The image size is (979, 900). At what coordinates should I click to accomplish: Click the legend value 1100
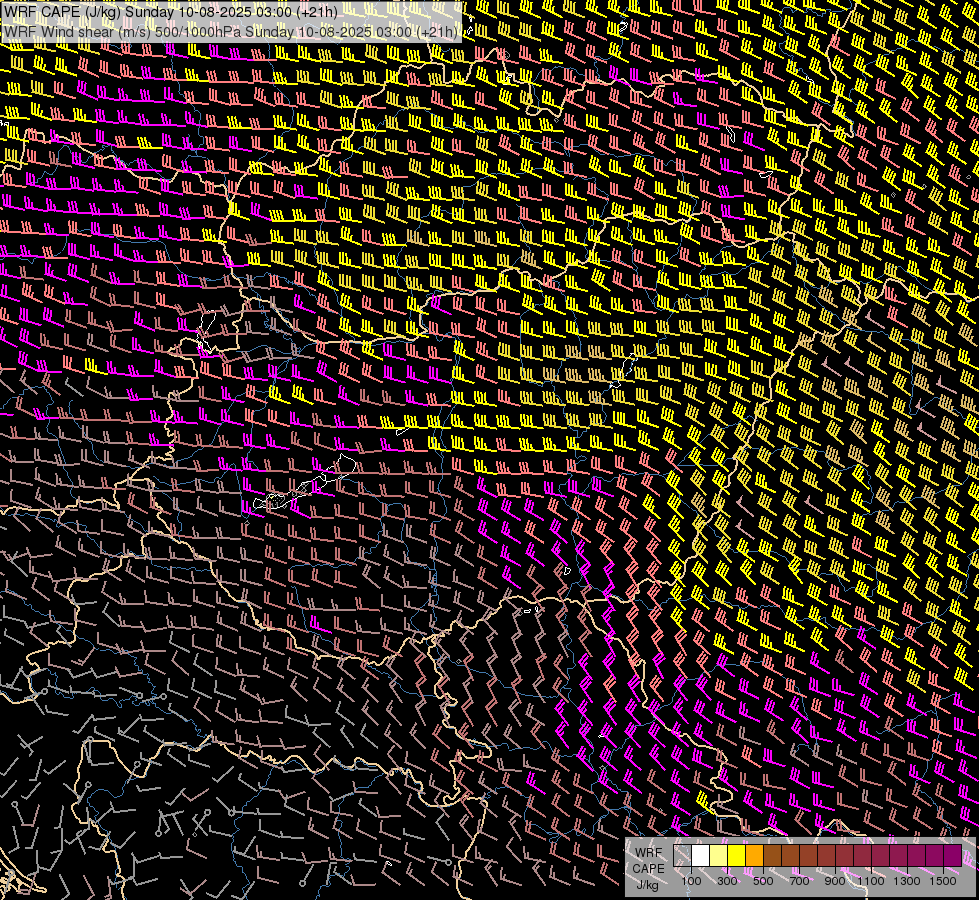870,881
